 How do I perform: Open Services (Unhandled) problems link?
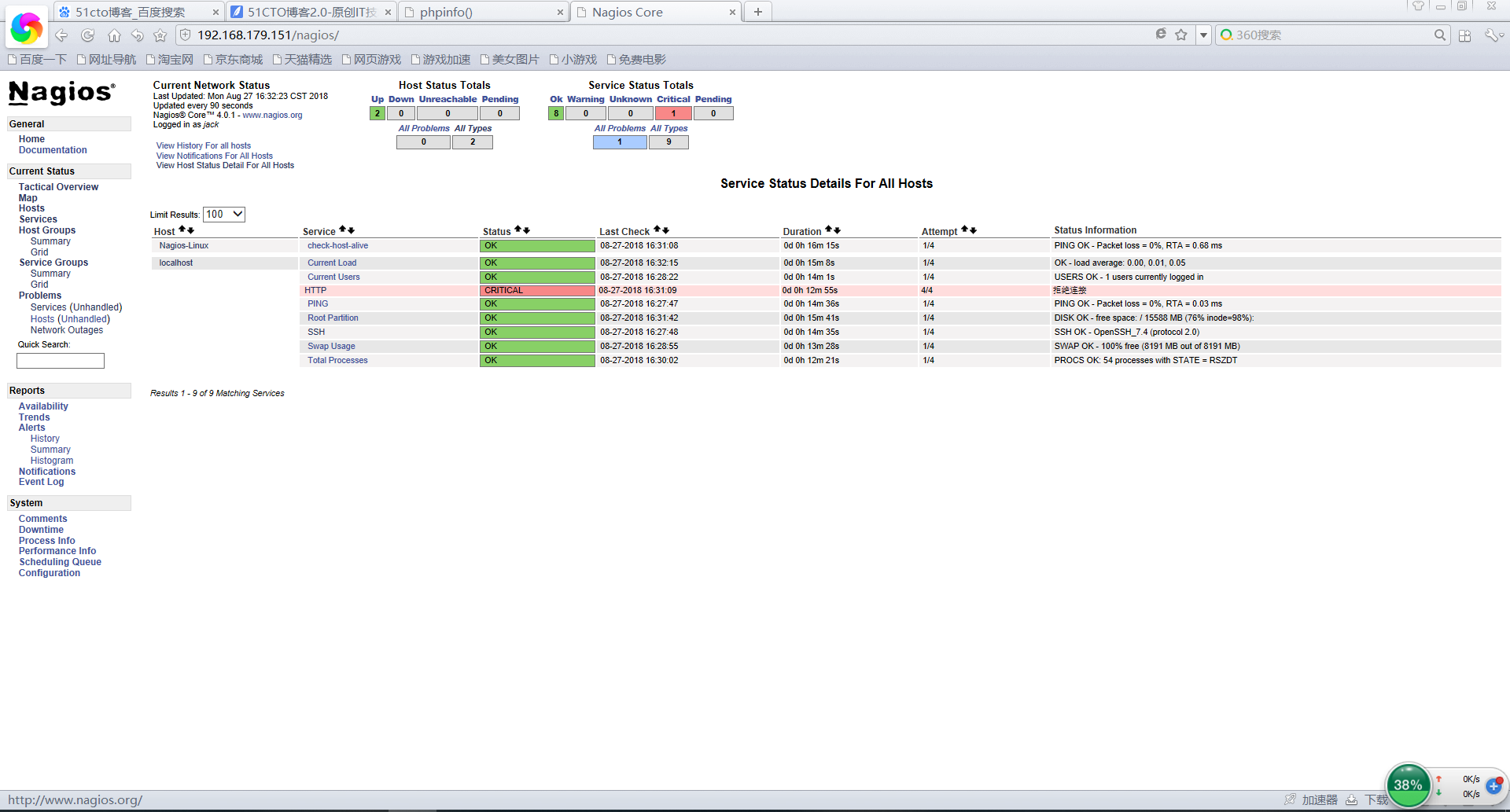(x=76, y=307)
